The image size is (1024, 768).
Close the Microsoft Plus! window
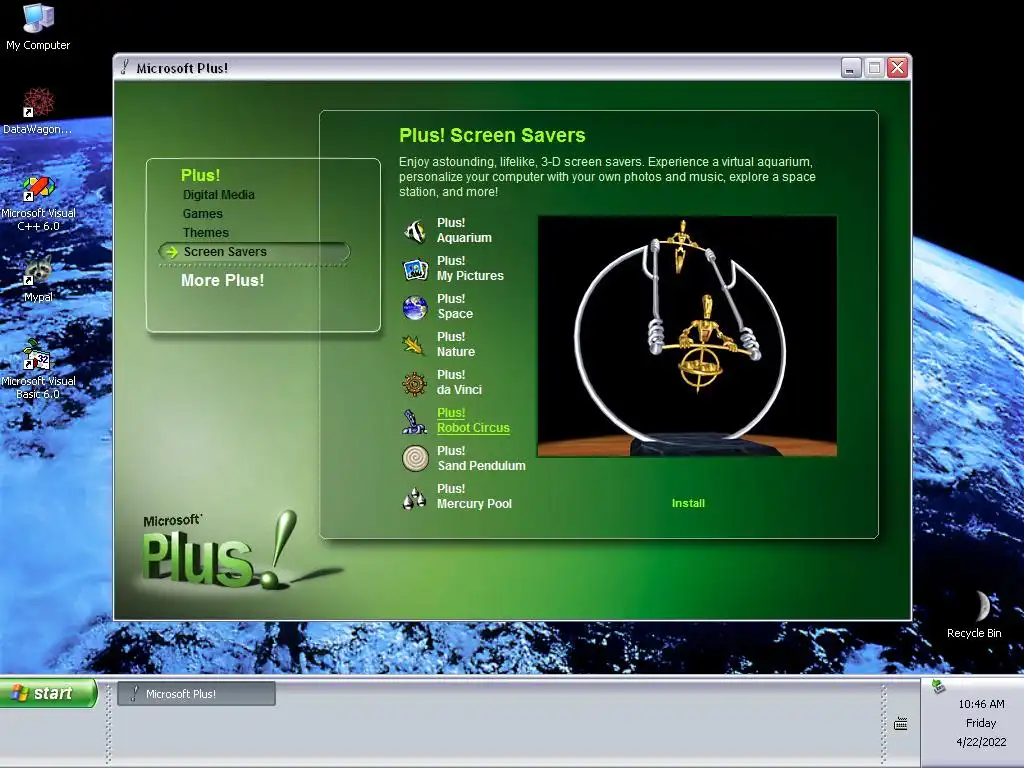(898, 68)
